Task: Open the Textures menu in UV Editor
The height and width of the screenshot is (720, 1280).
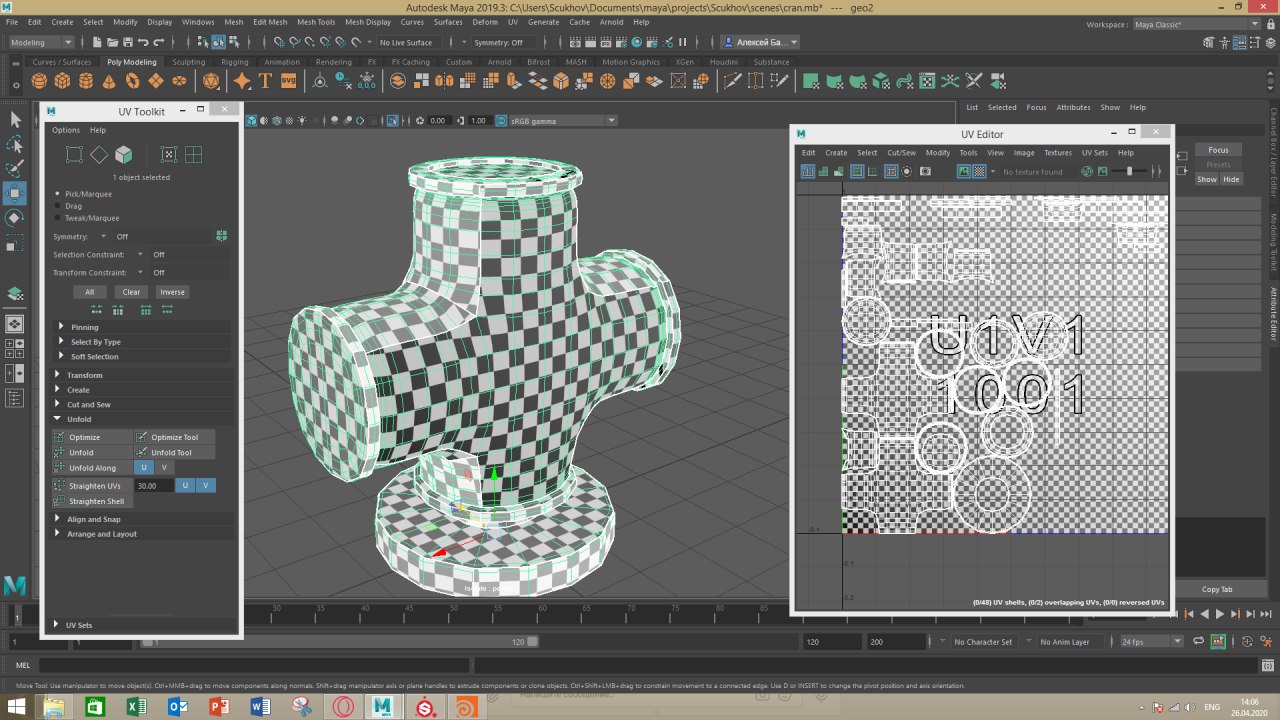Action: click(x=1058, y=153)
